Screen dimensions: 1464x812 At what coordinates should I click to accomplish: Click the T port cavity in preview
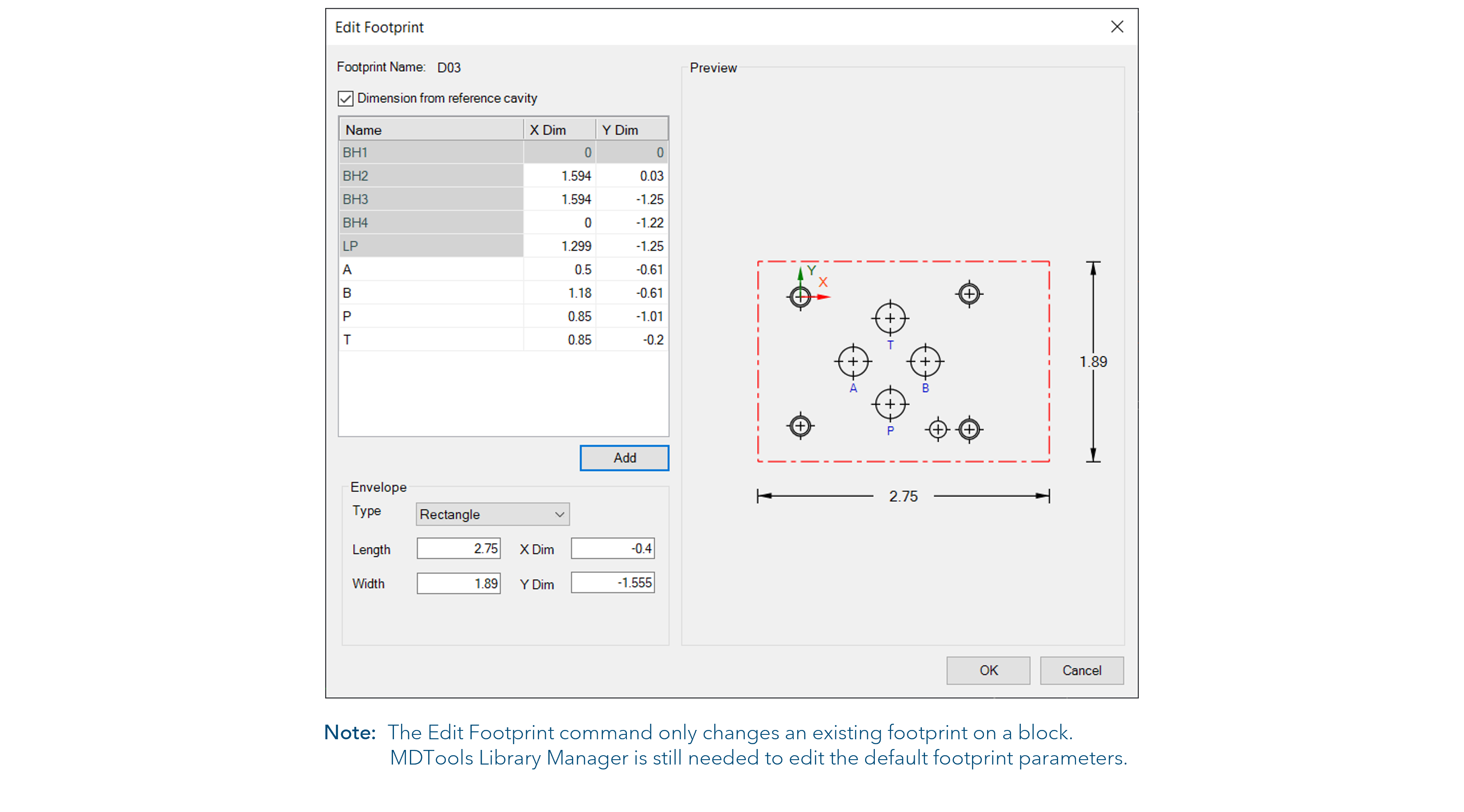click(890, 318)
